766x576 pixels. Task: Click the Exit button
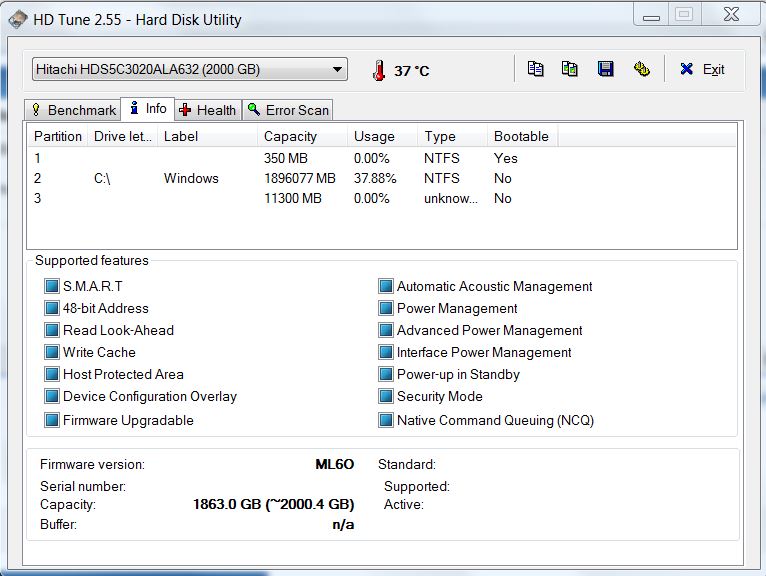pos(702,69)
